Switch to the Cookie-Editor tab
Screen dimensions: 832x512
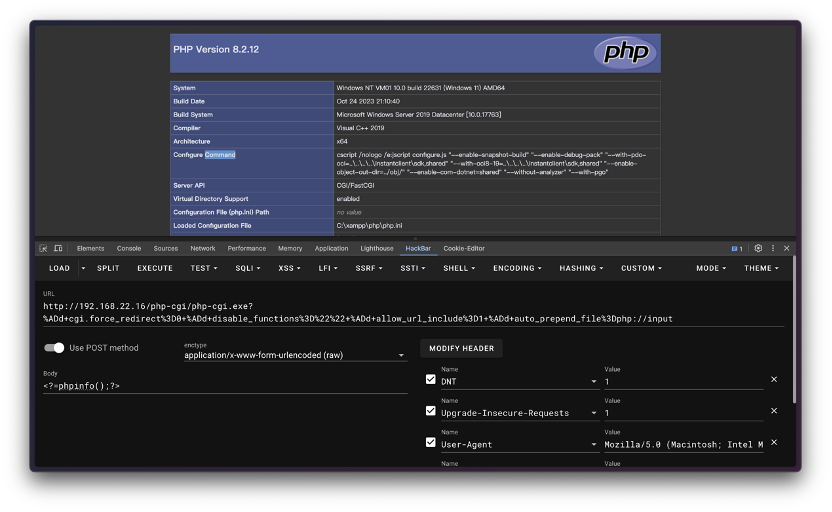464,248
